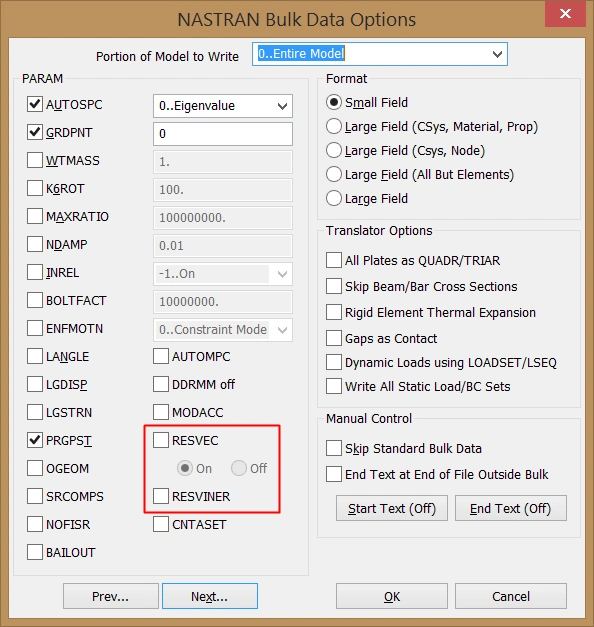The image size is (594, 627).
Task: Expand the AUTOSPC Eigenvalue dropdown
Action: pyautogui.click(x=223, y=106)
